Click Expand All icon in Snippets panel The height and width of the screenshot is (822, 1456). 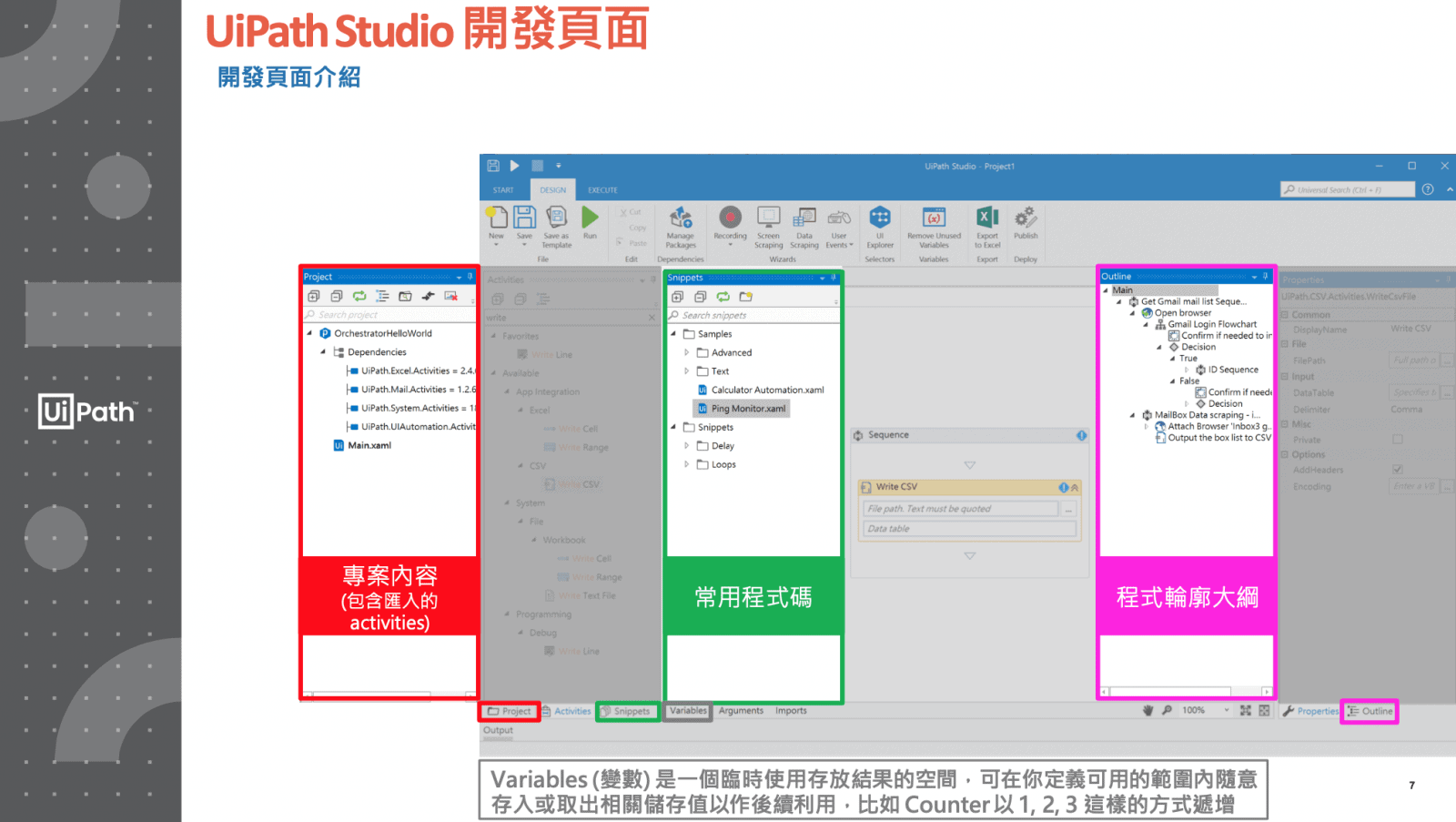pos(677,297)
